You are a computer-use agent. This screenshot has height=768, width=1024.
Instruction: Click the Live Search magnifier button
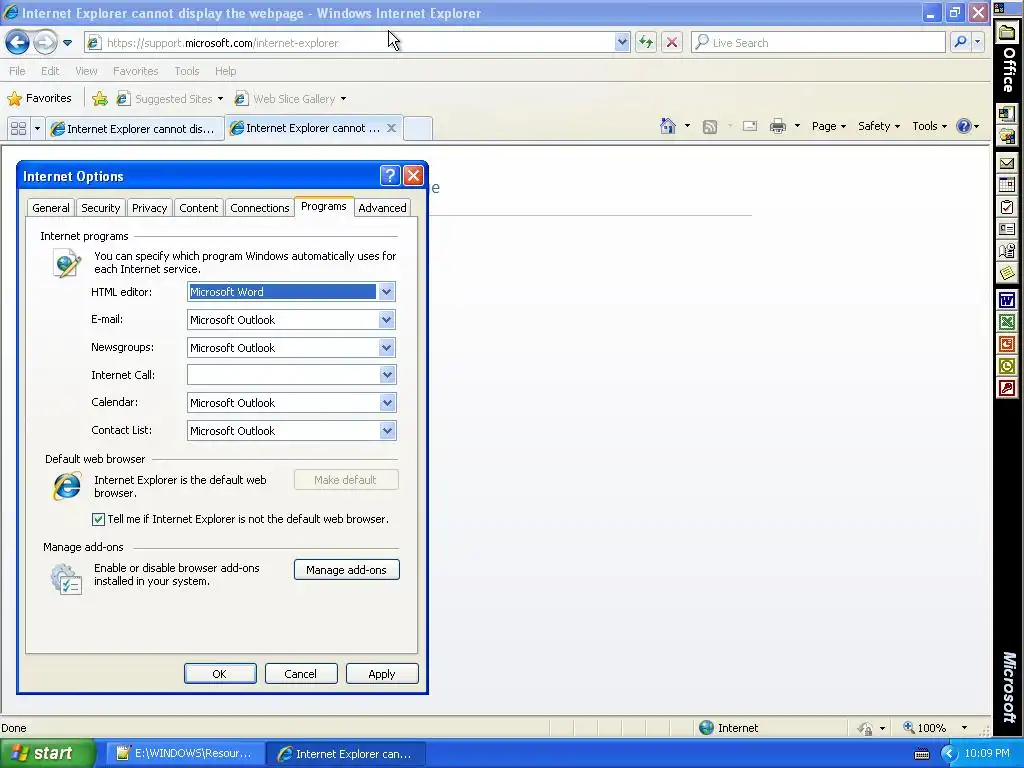tap(960, 42)
